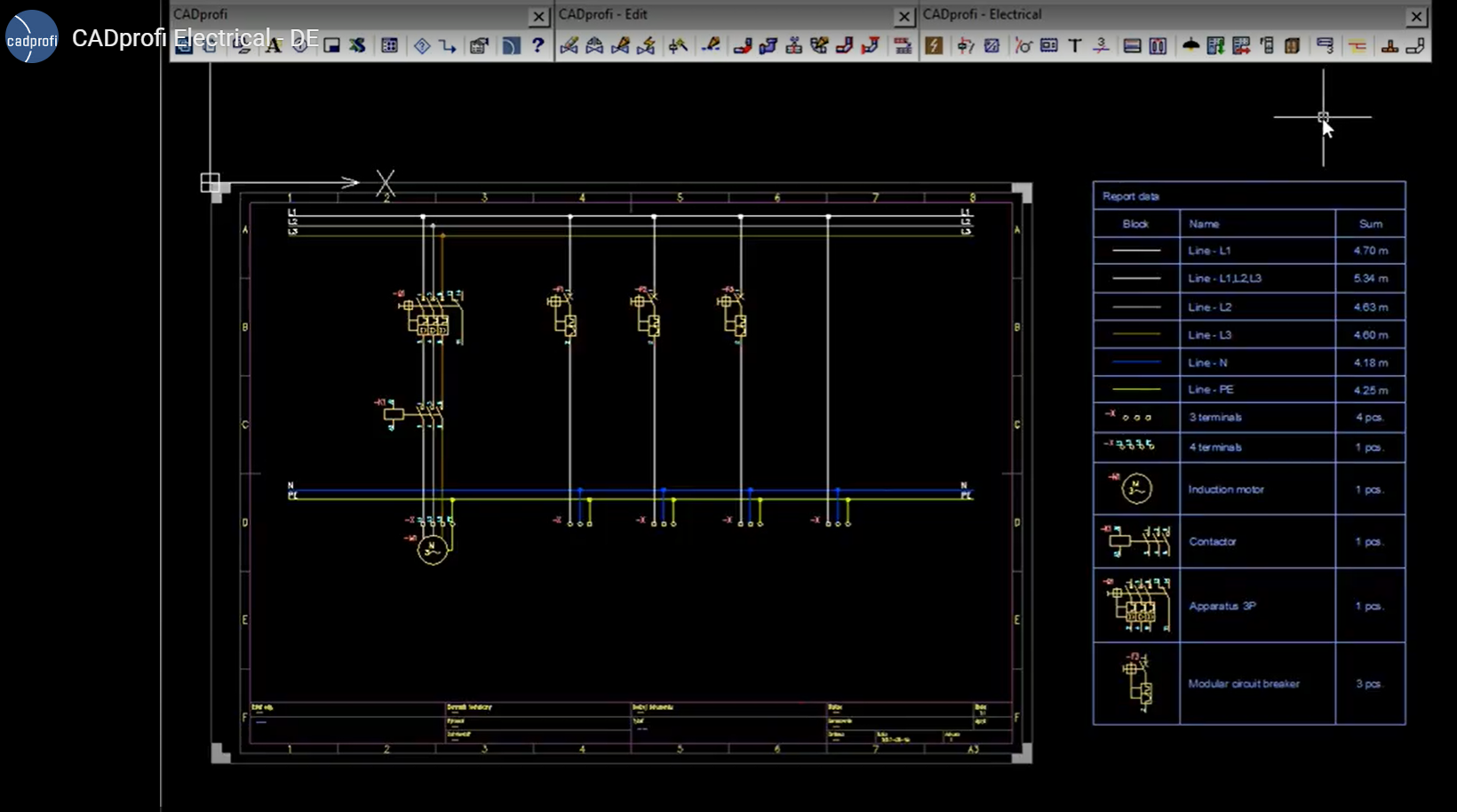Select the T text icon in Electrical toolbar
Screen dimensions: 1457x812
point(1075,45)
